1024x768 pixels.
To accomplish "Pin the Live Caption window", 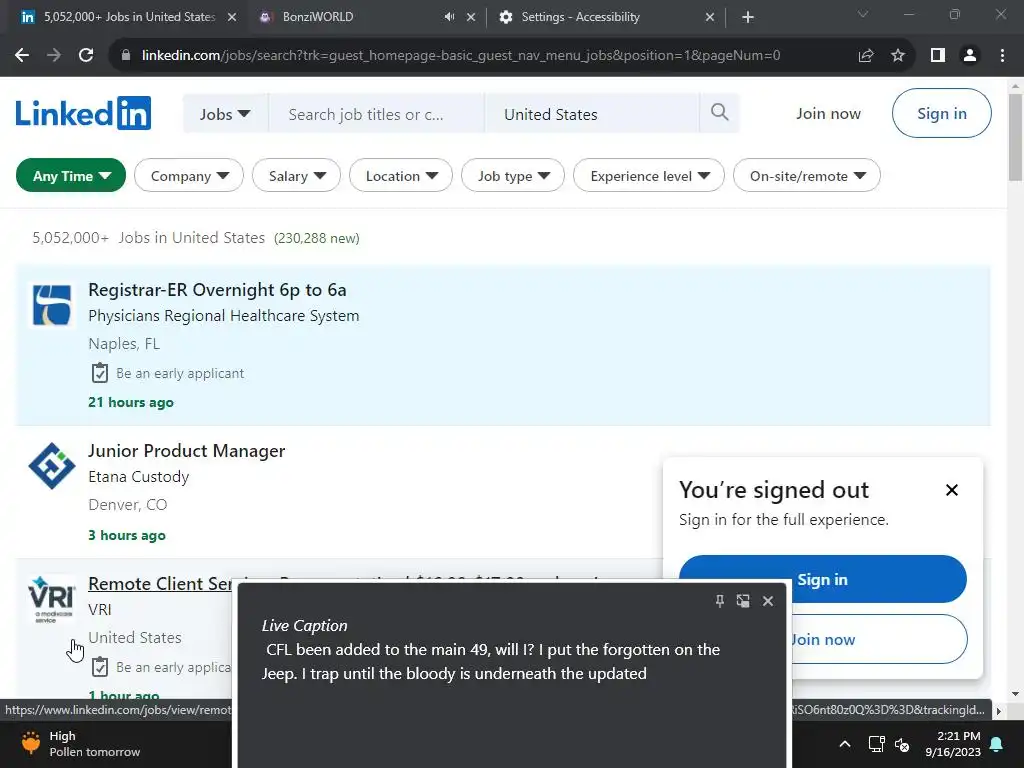I will 720,601.
